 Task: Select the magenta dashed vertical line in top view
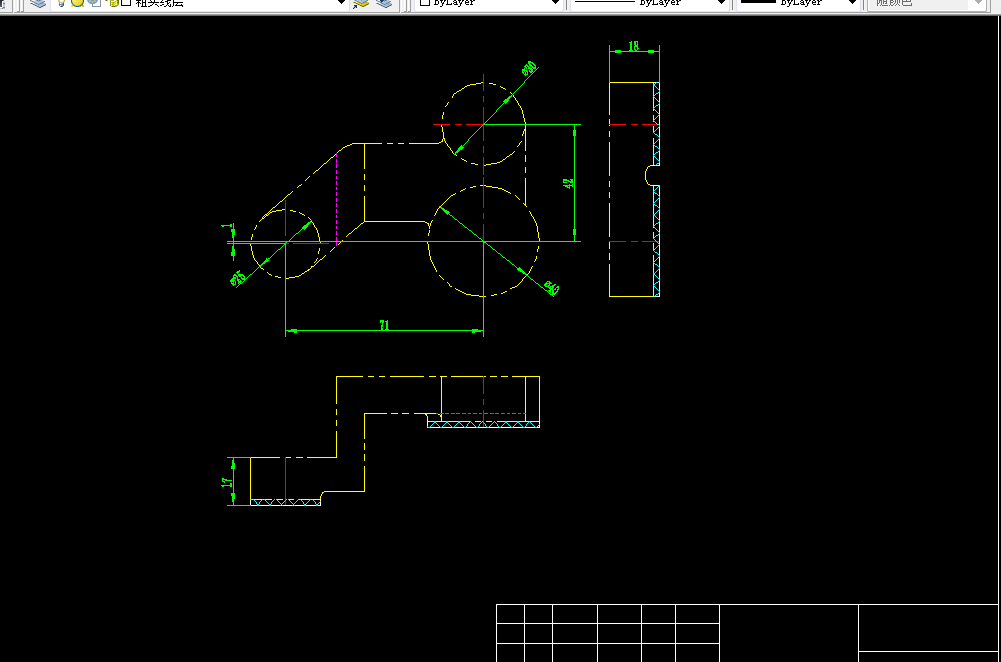tap(336, 200)
